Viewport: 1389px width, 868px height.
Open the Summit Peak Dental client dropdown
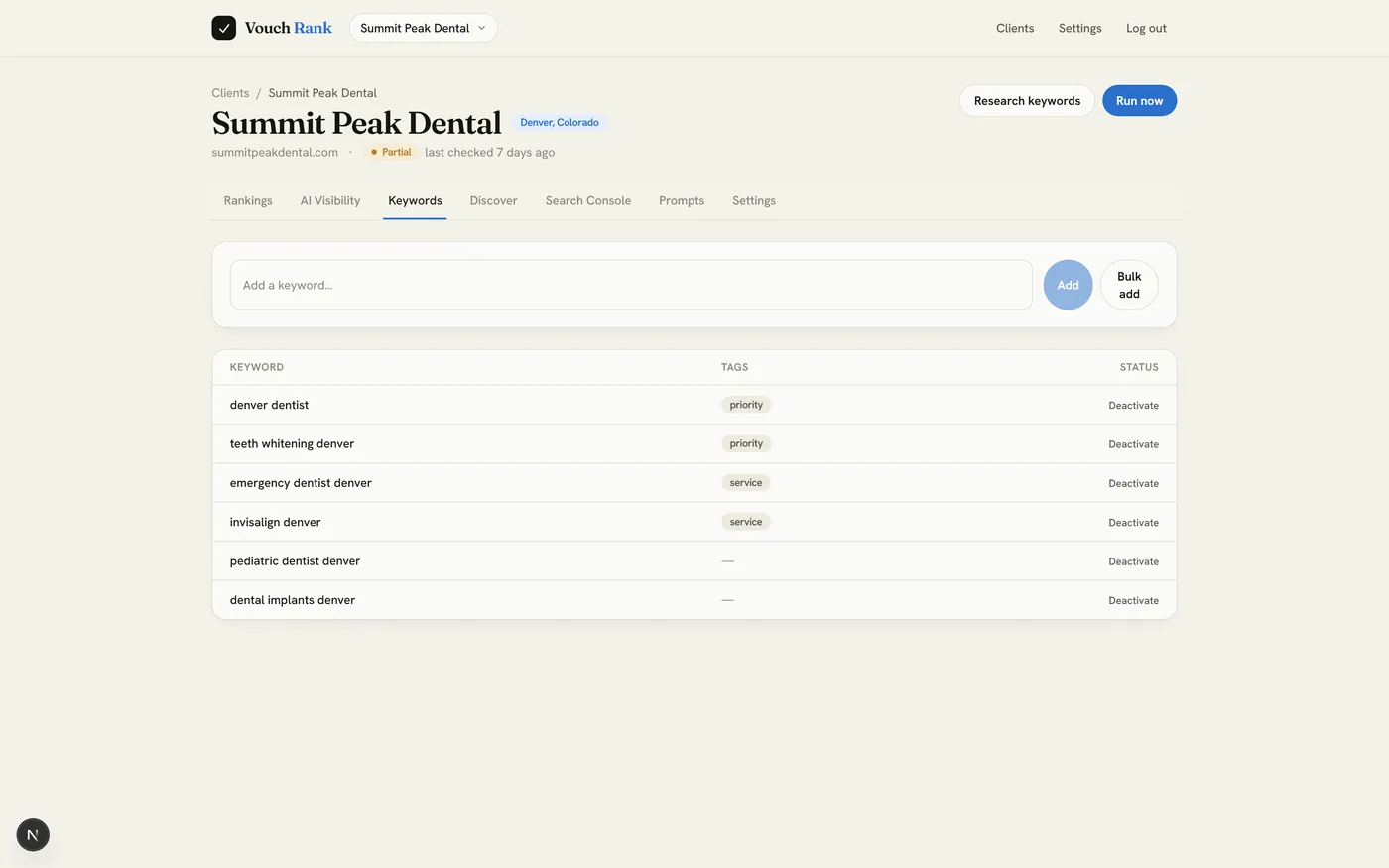(x=424, y=28)
